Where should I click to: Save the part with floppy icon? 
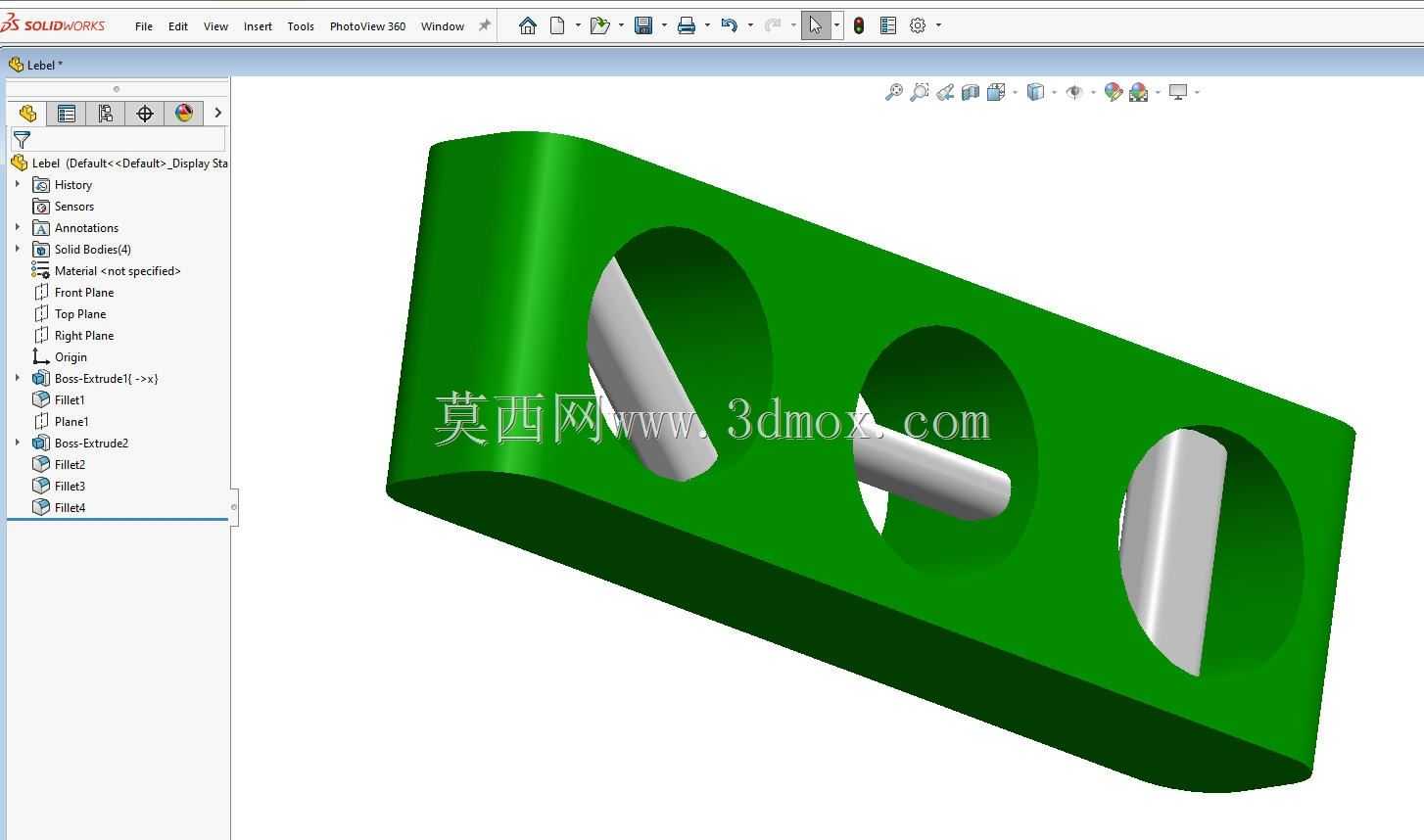(643, 26)
